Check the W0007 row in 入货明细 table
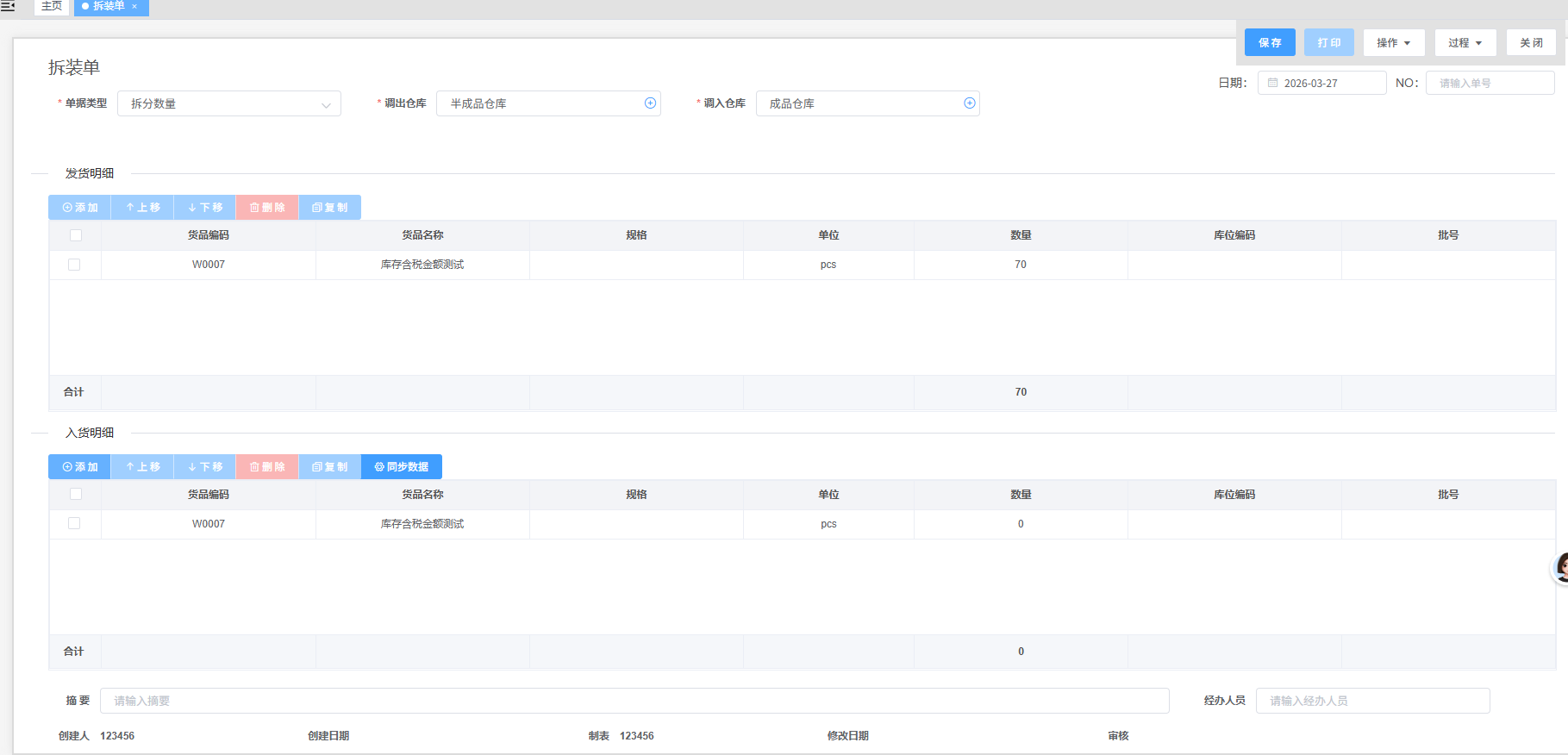This screenshot has height=755, width=1568. click(74, 524)
